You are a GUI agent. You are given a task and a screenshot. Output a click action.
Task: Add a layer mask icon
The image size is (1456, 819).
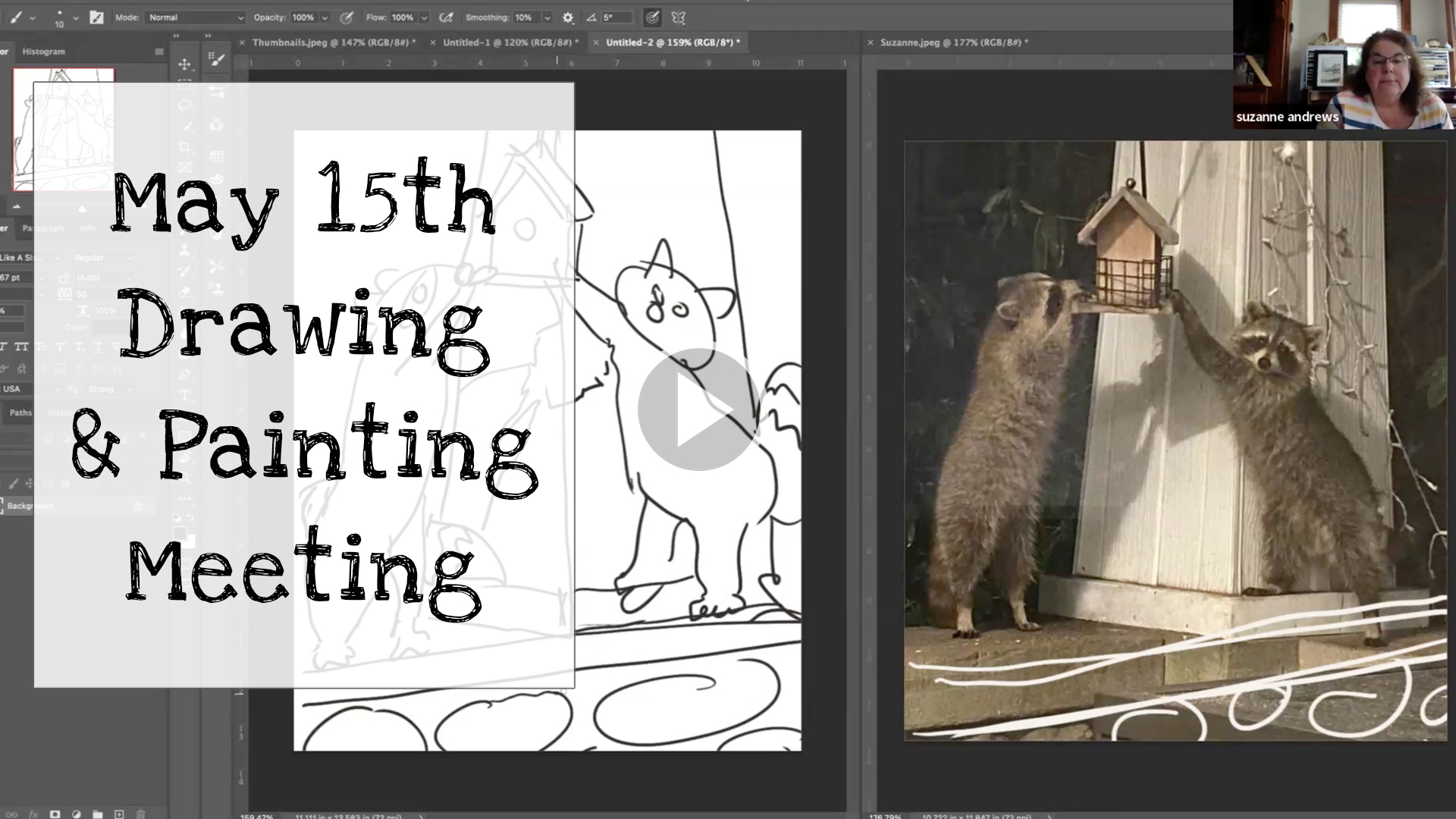(x=55, y=814)
